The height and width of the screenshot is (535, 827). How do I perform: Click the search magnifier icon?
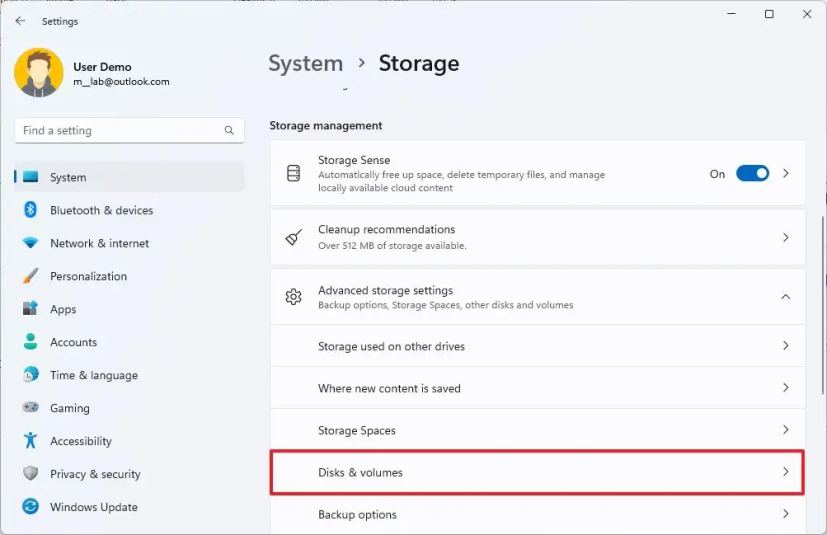tap(229, 131)
